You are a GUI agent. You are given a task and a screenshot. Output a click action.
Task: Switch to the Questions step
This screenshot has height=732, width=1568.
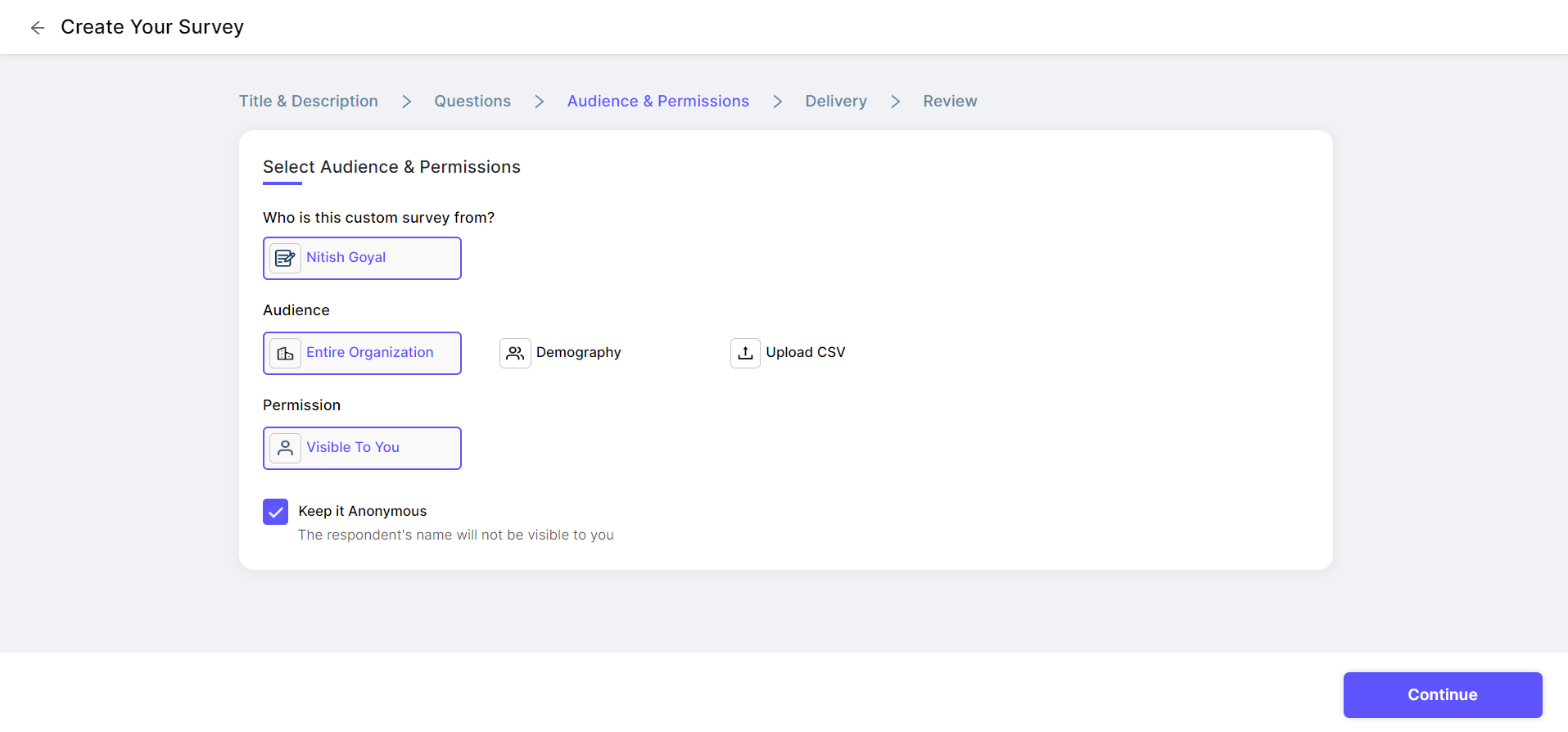472,102
